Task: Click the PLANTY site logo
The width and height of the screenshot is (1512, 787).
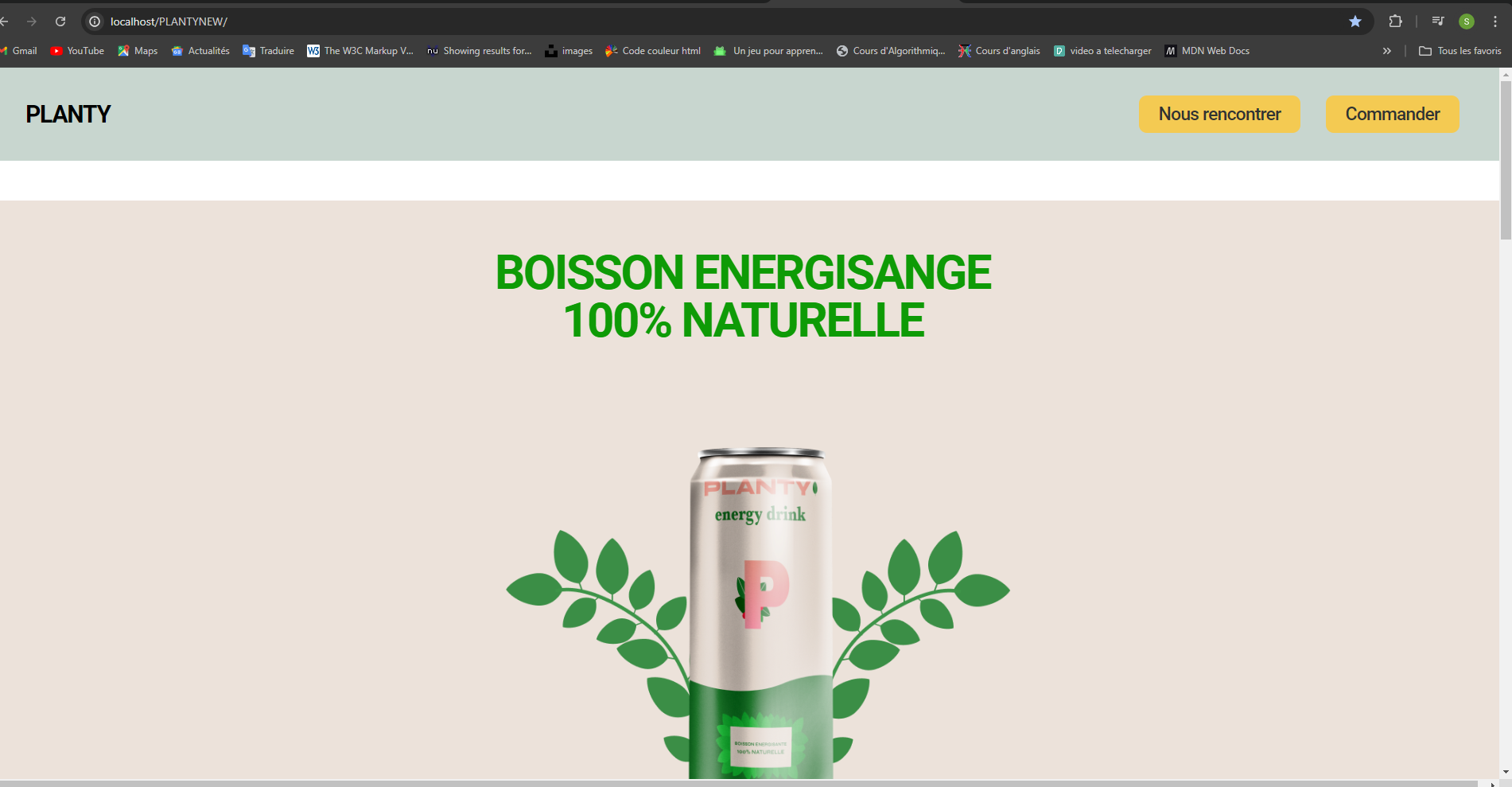Action: pos(68,115)
